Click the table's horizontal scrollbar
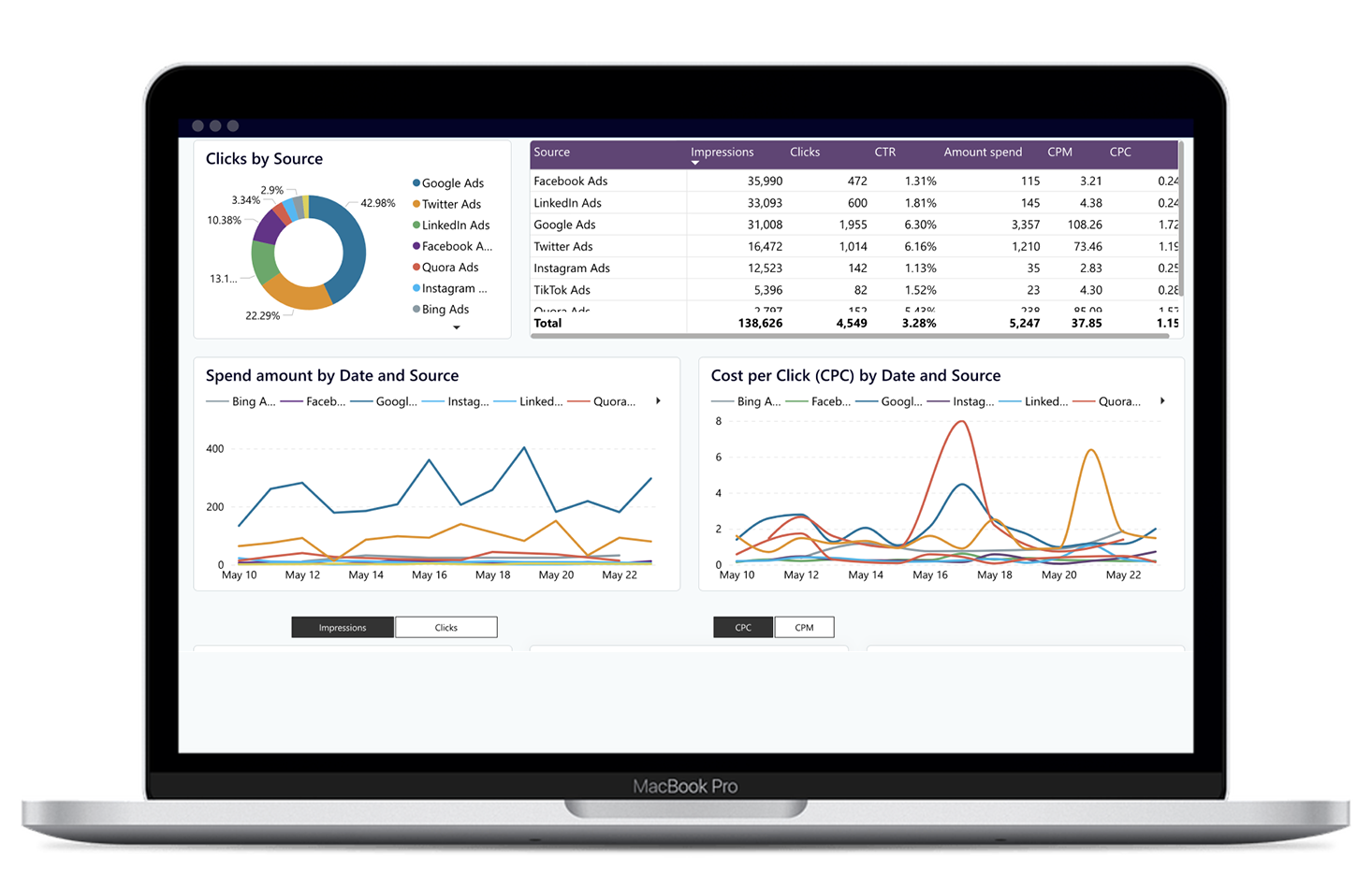The image size is (1372, 872). click(850, 335)
